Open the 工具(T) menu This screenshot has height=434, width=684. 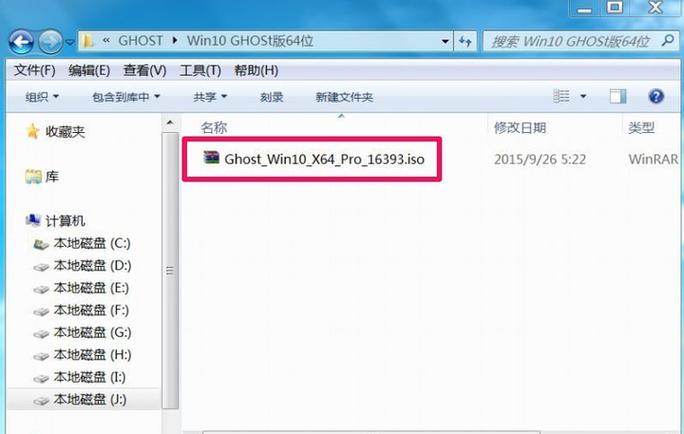(200, 70)
